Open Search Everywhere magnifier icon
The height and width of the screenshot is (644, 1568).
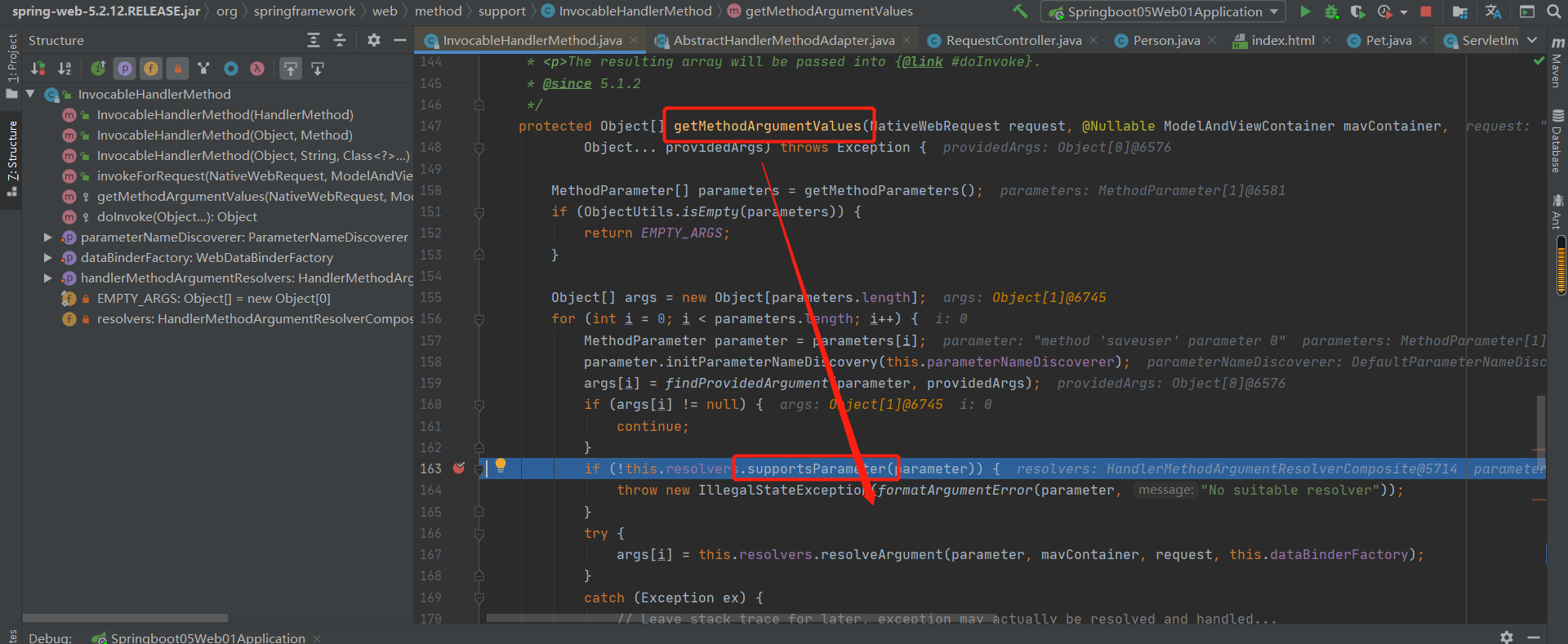[1553, 11]
